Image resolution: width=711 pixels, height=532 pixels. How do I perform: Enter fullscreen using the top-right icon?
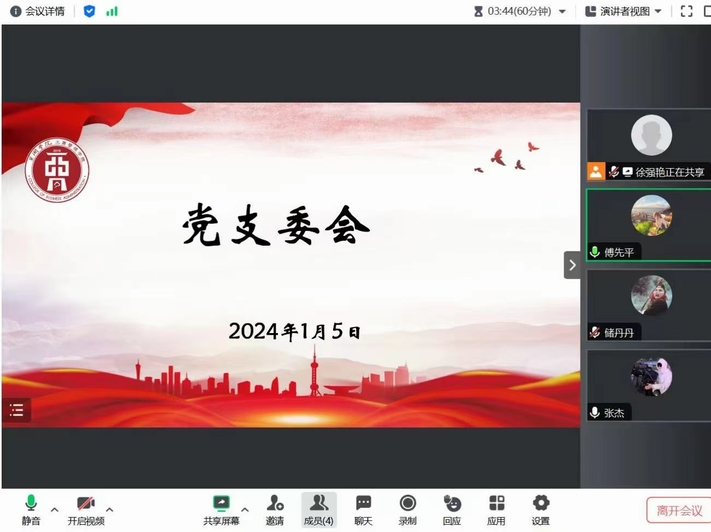(x=686, y=11)
